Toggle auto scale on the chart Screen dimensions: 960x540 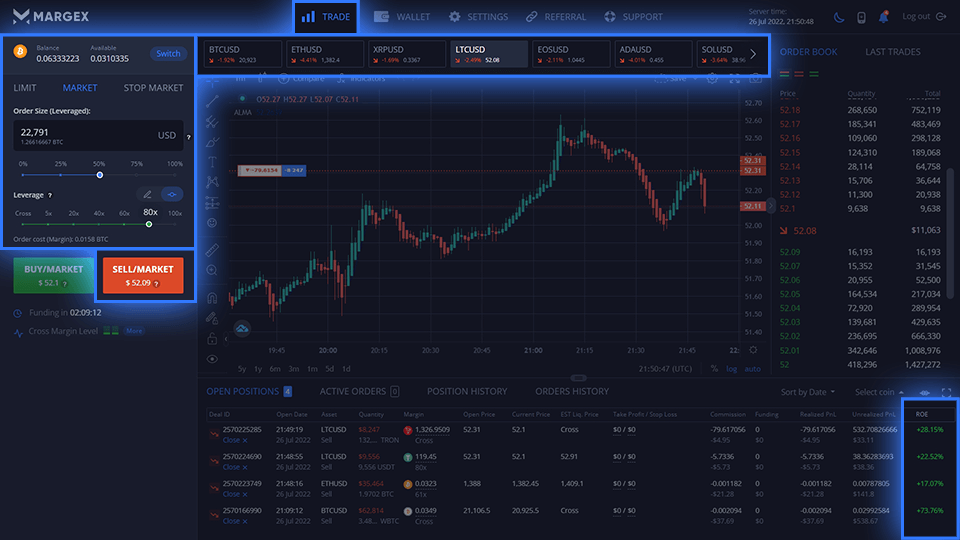[752, 369]
